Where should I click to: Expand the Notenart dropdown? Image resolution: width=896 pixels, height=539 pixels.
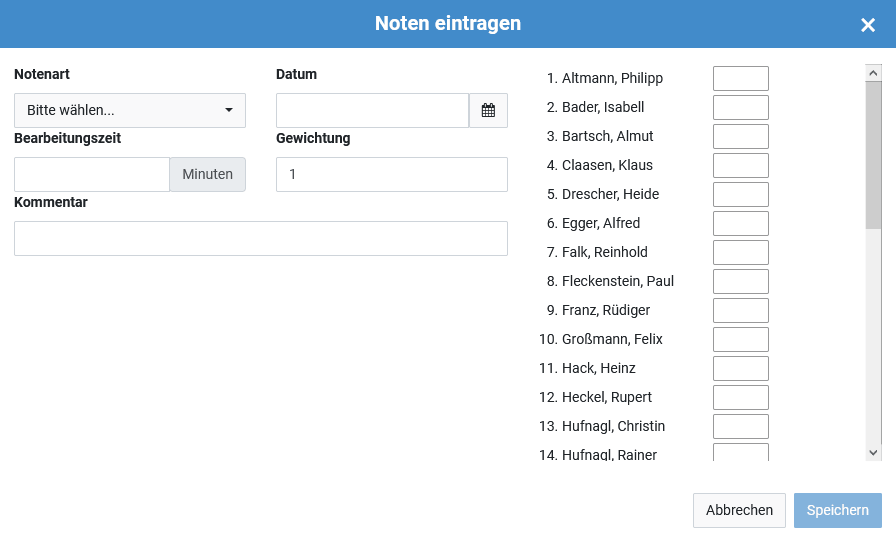pyautogui.click(x=130, y=110)
